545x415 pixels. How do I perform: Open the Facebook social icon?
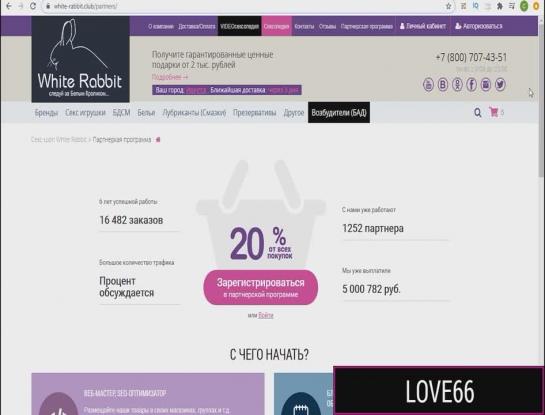pos(471,84)
